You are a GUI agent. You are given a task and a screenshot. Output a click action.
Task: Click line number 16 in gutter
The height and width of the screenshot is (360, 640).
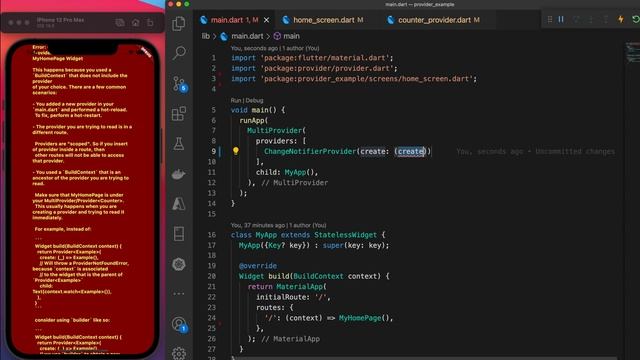pyautogui.click(x=211, y=235)
